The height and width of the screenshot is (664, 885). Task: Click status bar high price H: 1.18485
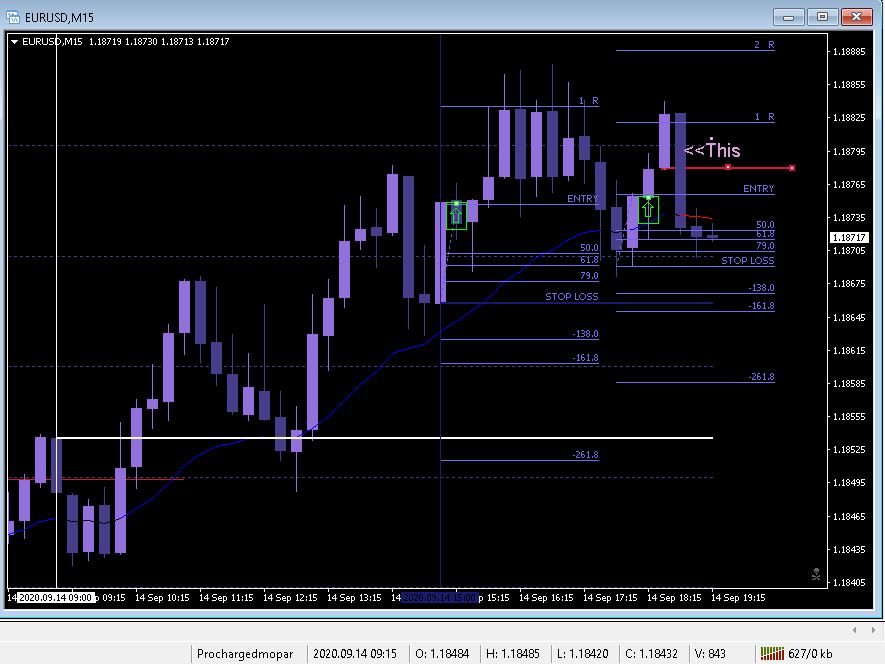click(x=512, y=654)
